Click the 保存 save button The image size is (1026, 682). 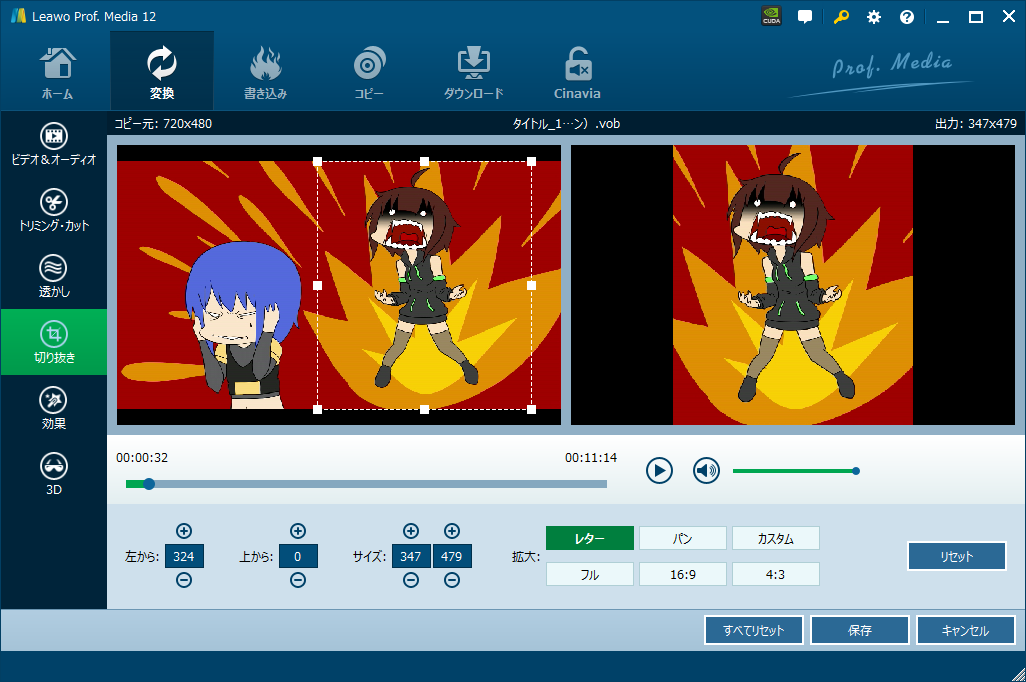(x=860, y=631)
